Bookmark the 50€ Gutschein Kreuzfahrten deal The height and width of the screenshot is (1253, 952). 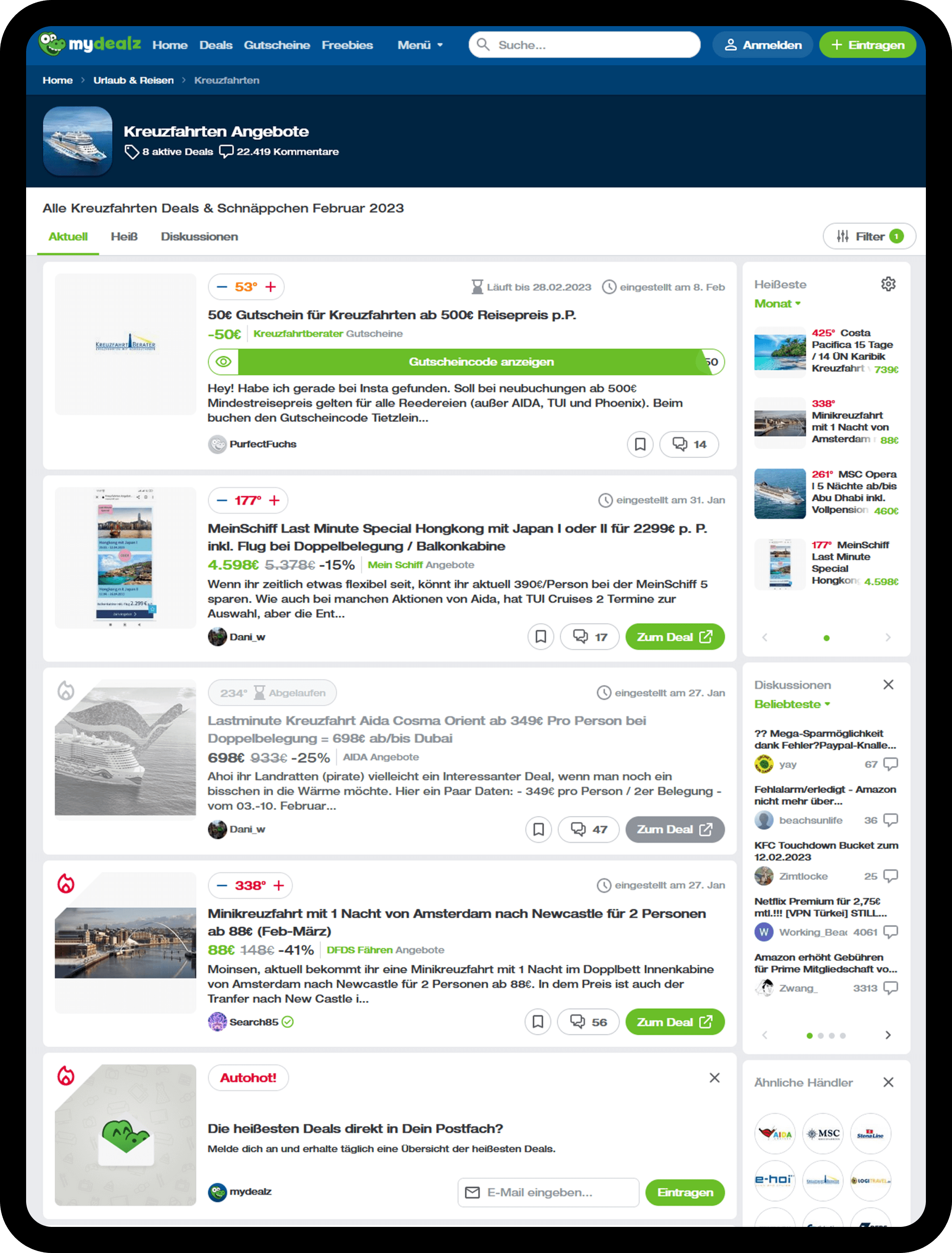click(x=640, y=444)
